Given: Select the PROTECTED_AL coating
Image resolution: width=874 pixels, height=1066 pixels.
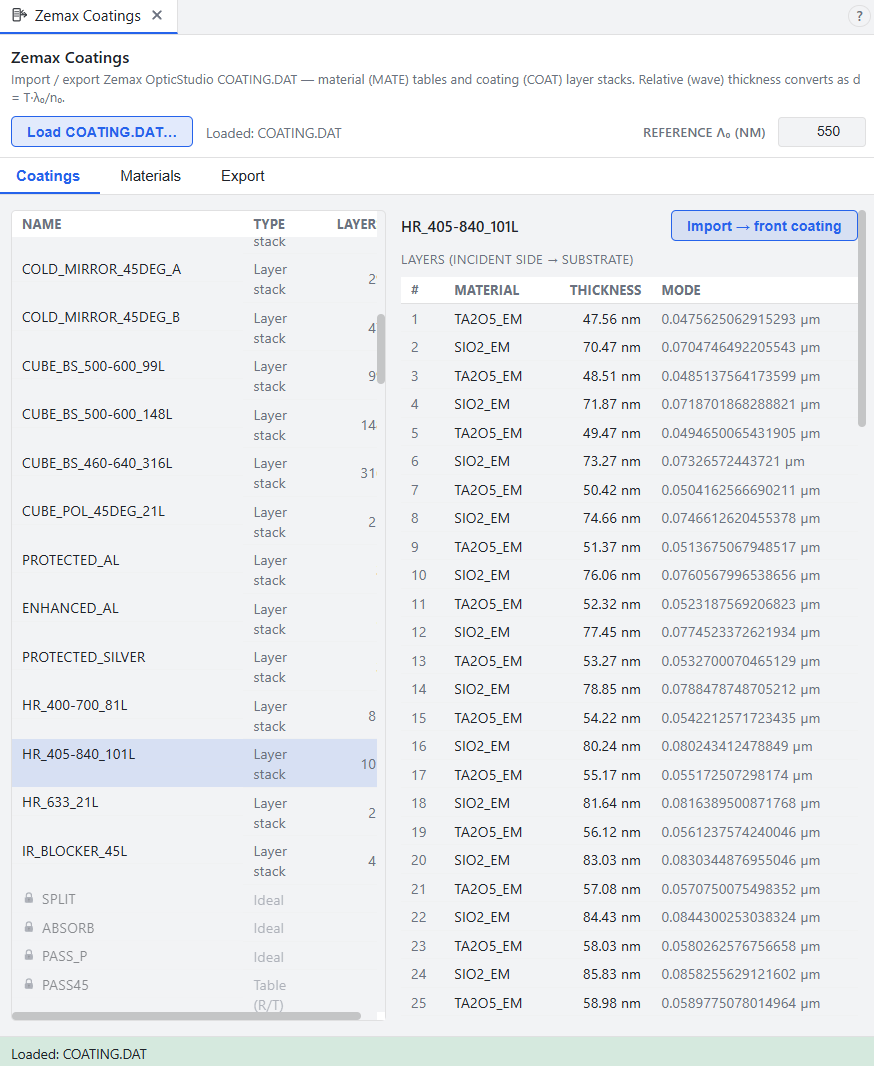Looking at the screenshot, I should coord(194,570).
